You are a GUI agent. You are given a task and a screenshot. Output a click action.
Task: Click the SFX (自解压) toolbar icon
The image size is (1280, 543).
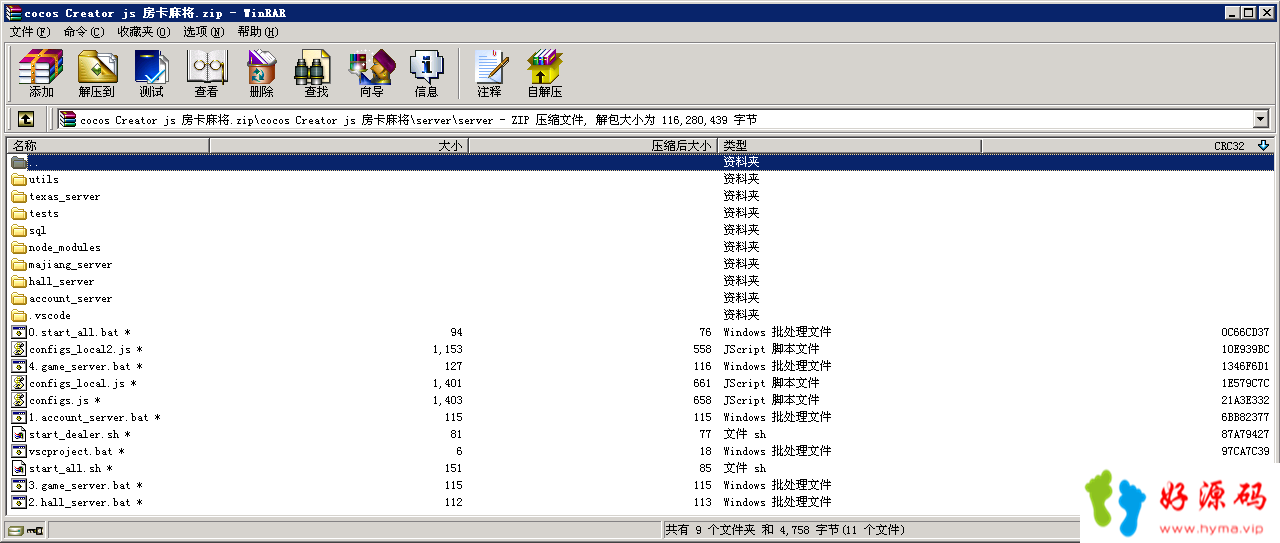tap(545, 73)
